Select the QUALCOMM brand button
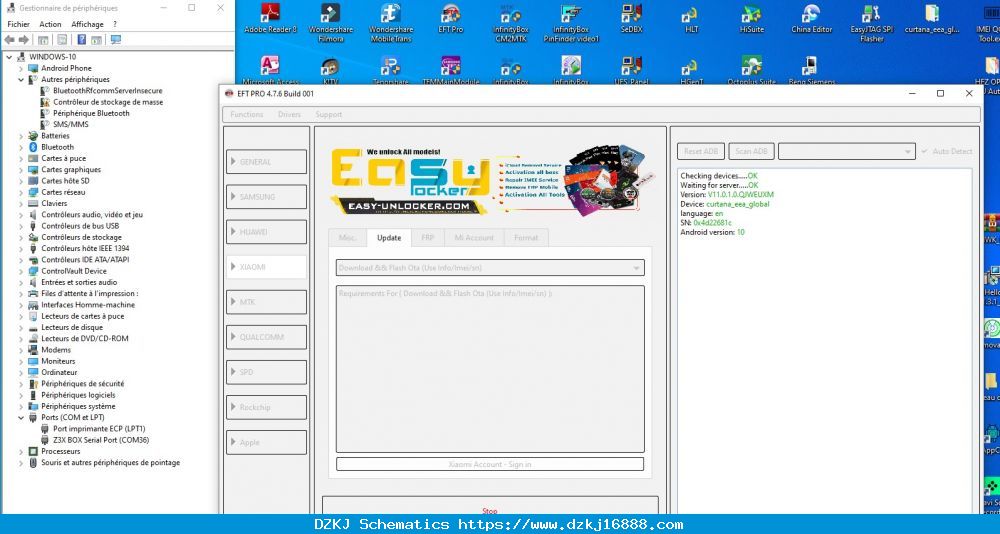Viewport: 1000px width, 534px height. tap(267, 337)
